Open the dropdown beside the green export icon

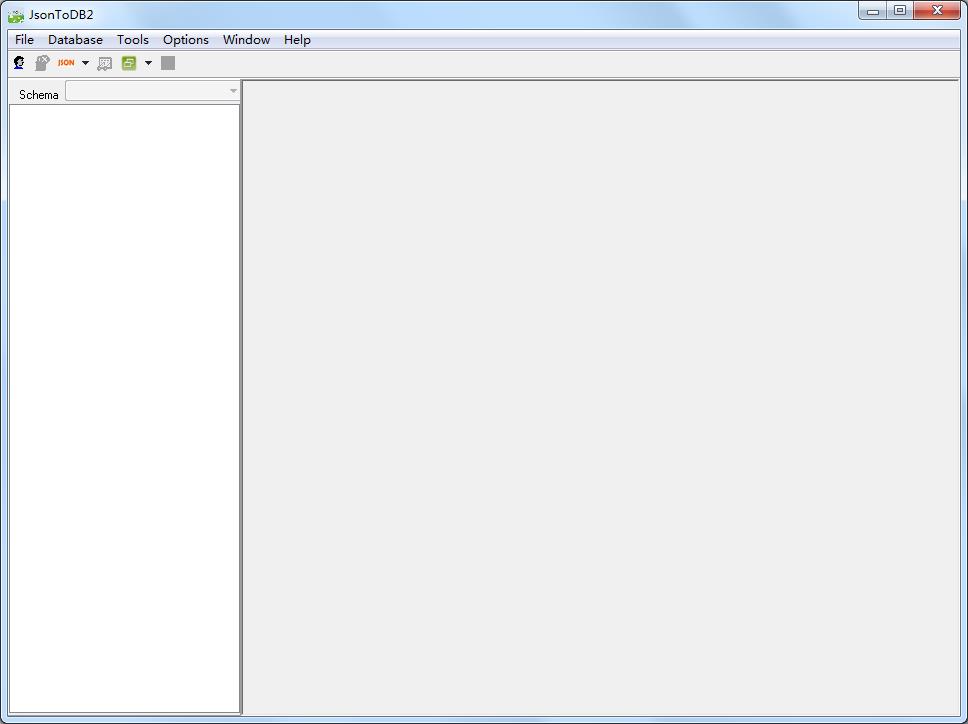148,62
